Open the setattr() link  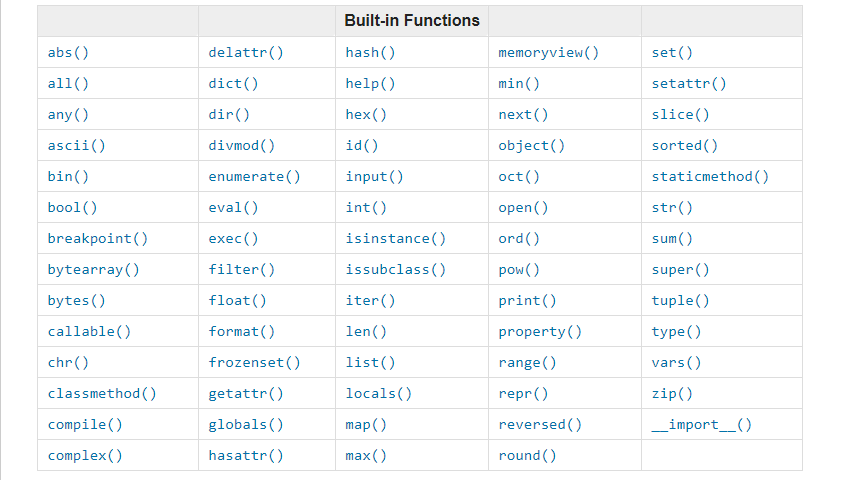[x=688, y=84]
